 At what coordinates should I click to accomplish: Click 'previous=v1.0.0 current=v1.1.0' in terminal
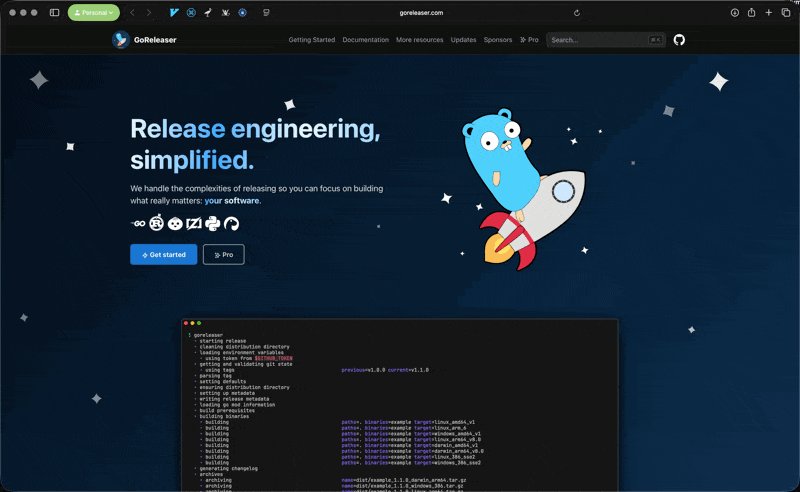(385, 370)
